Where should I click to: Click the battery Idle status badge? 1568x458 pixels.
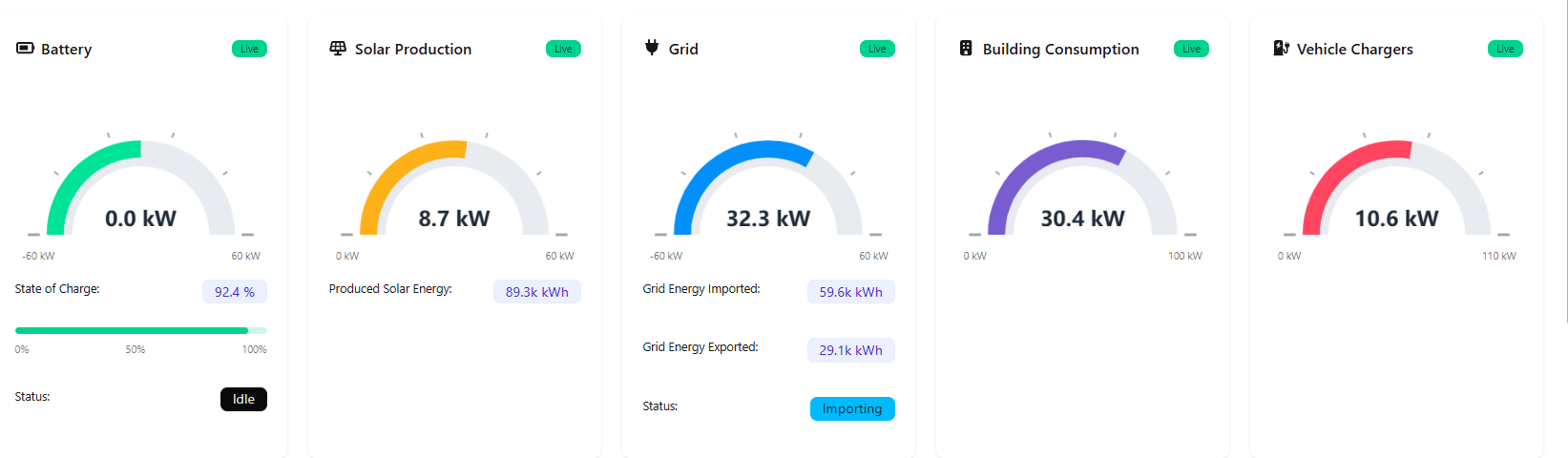coord(243,399)
